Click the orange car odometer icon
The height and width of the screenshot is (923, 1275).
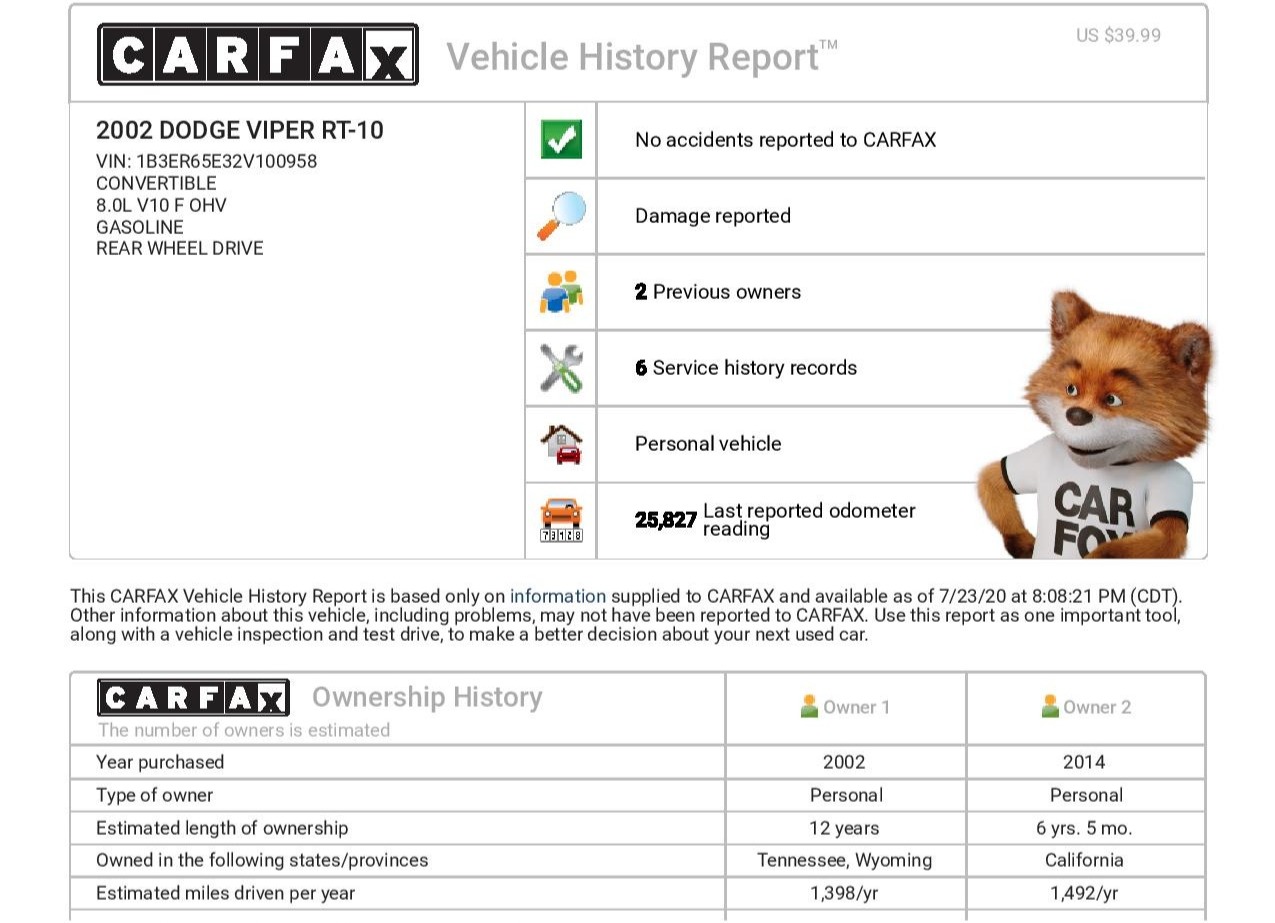pos(561,520)
